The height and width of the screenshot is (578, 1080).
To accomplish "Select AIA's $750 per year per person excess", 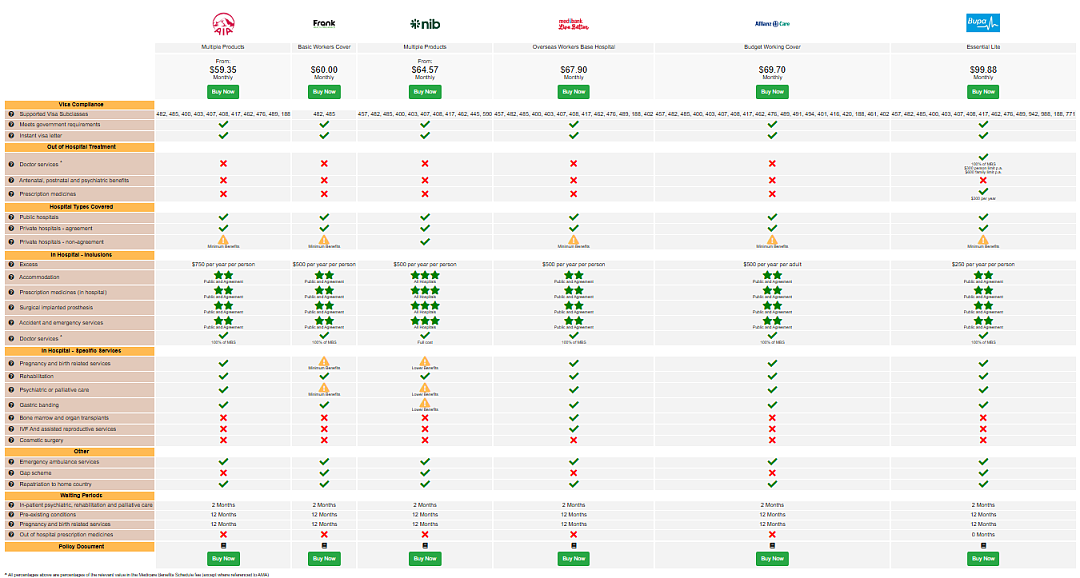I will [x=223, y=265].
